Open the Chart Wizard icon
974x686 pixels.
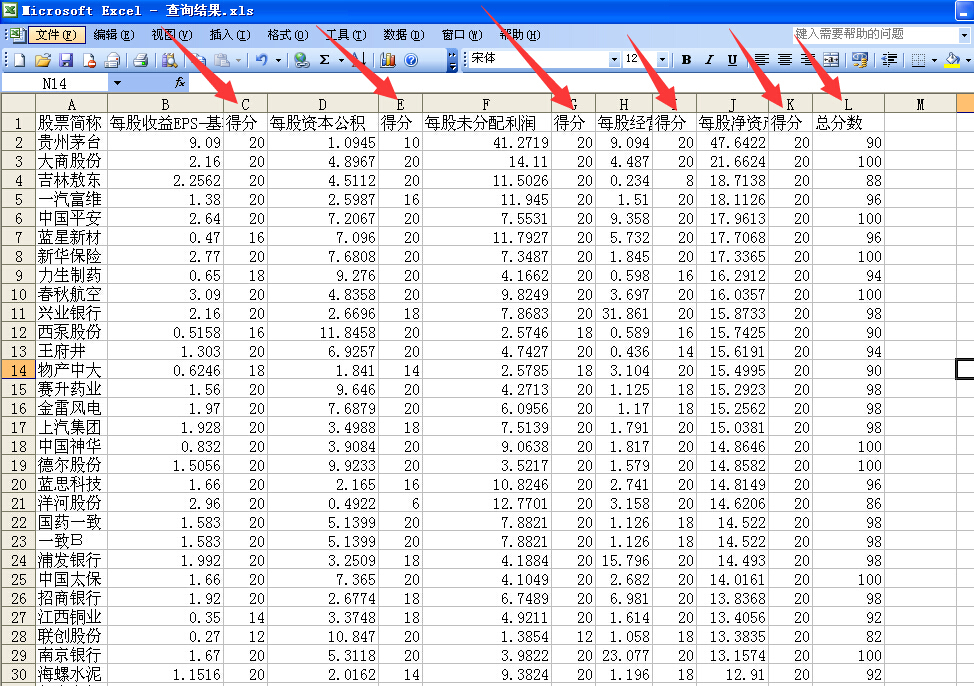388,60
